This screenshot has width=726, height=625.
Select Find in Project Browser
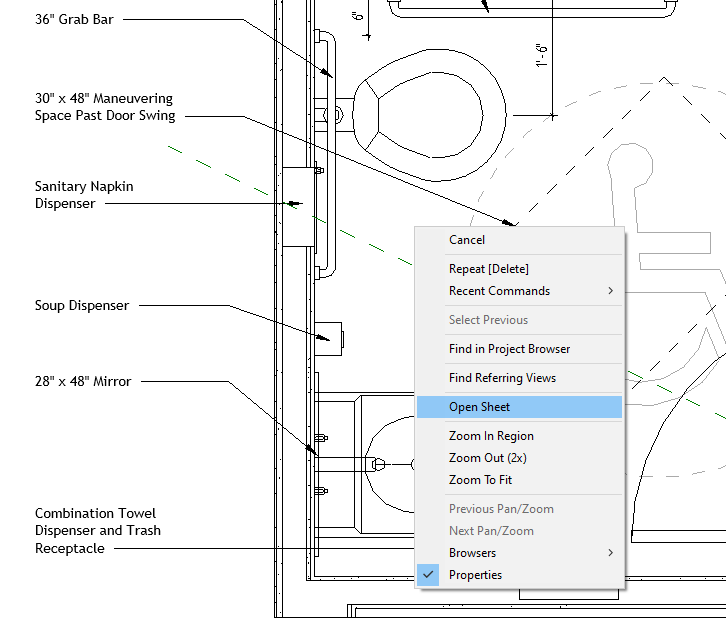[509, 349]
